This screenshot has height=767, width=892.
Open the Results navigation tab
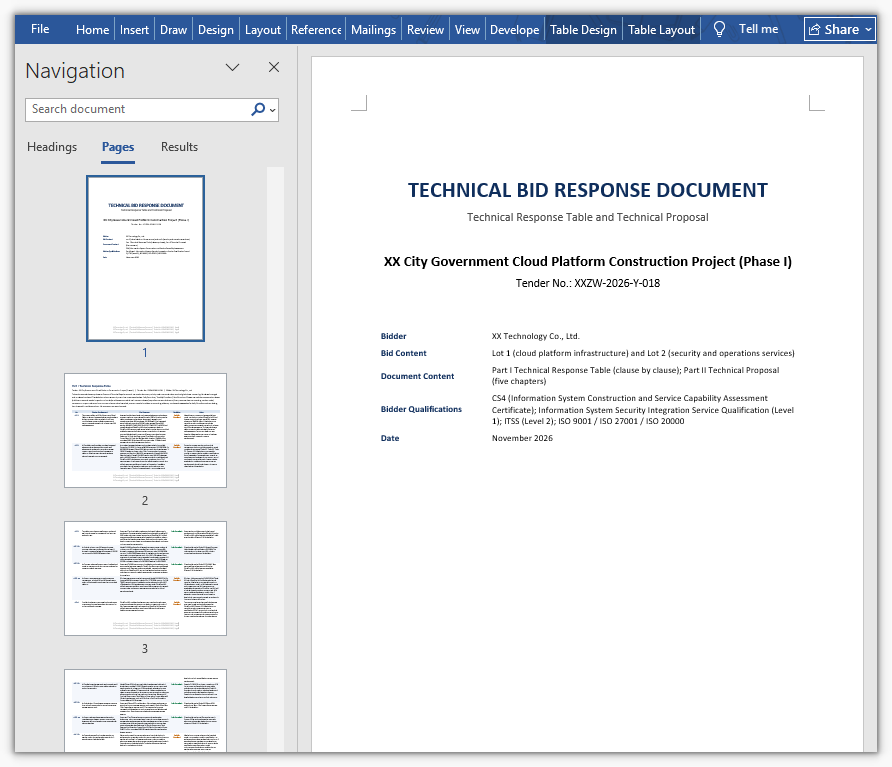coord(179,147)
